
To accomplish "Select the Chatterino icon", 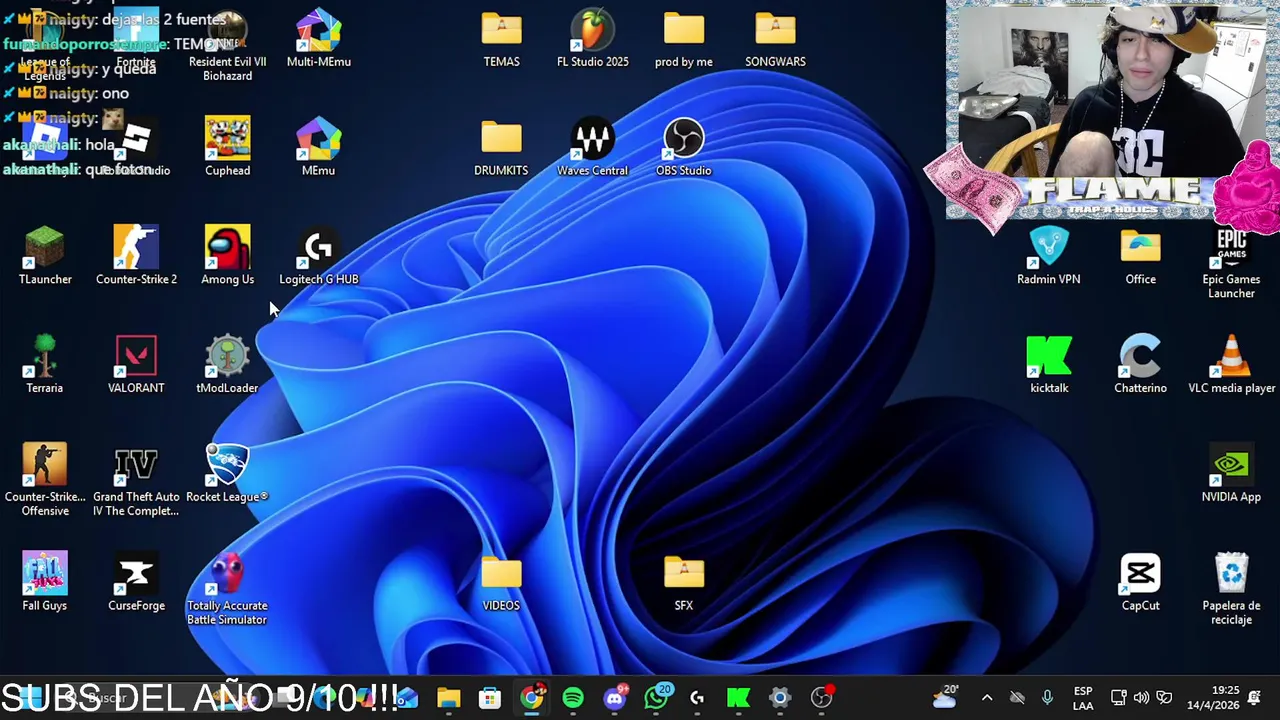I will [1140, 365].
